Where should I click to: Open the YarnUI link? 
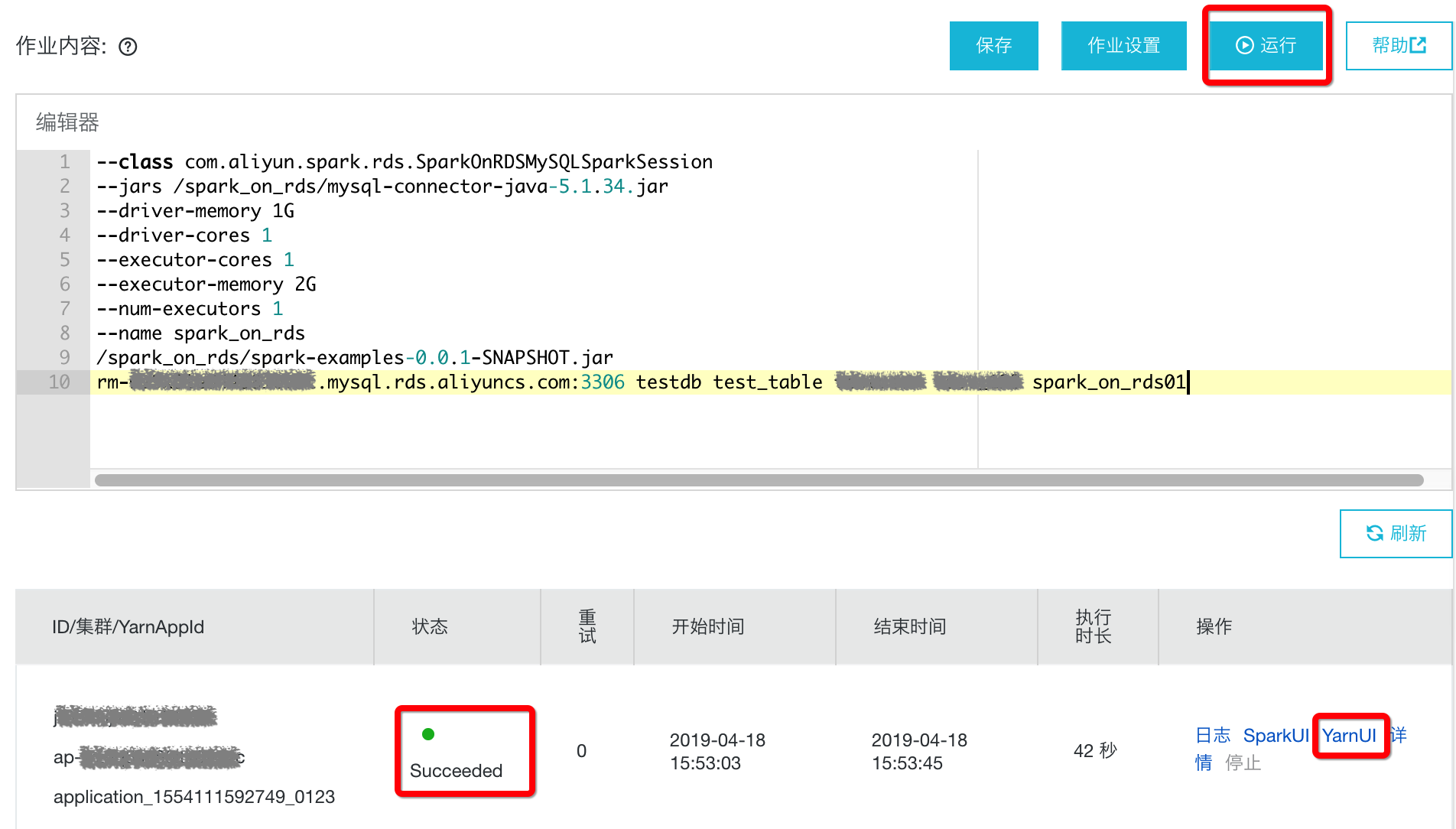(x=1349, y=736)
